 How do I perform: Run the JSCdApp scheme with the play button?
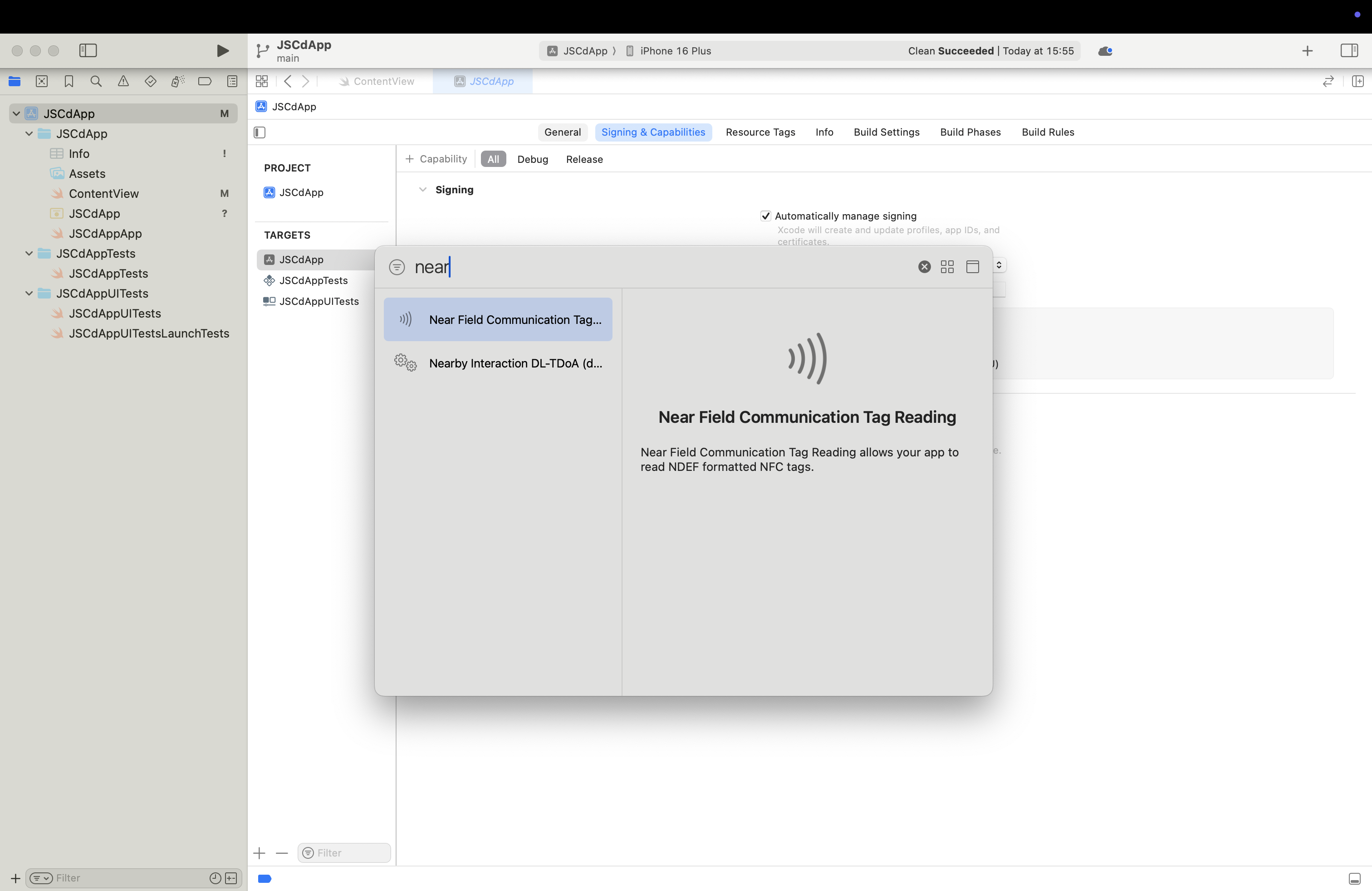tap(222, 51)
